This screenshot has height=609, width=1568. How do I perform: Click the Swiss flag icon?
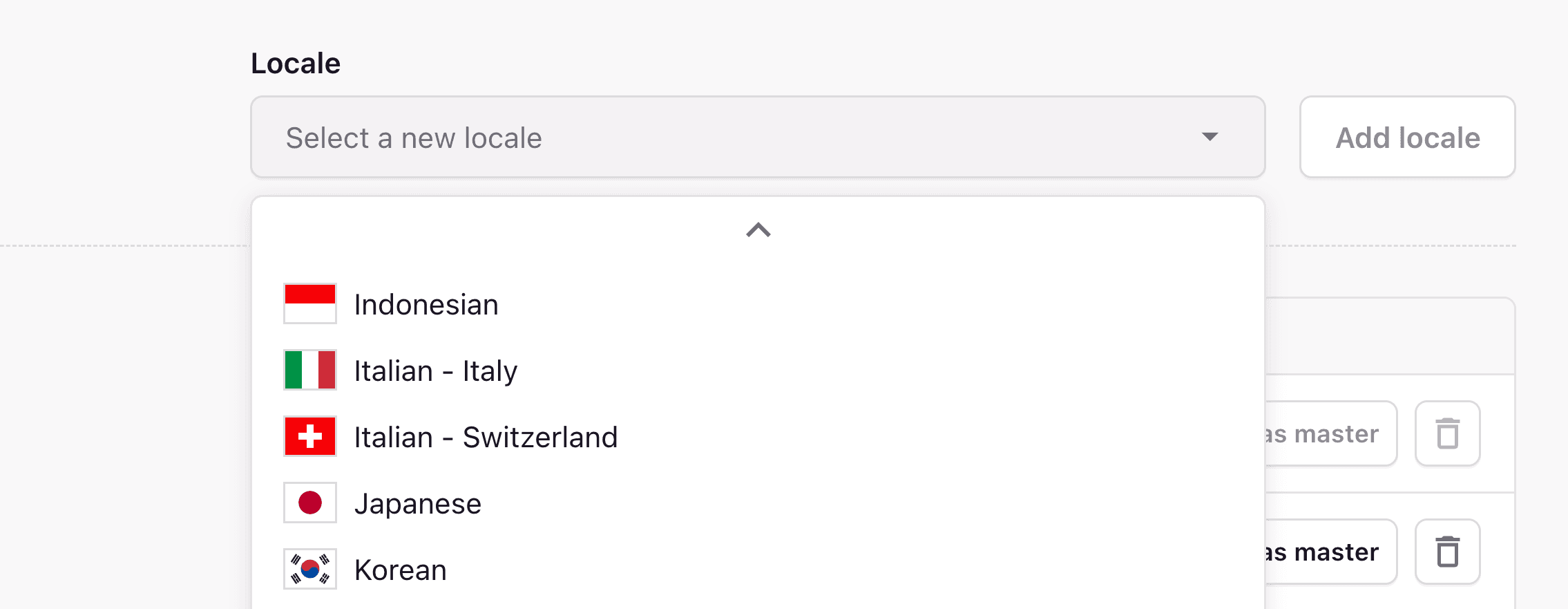pos(309,437)
